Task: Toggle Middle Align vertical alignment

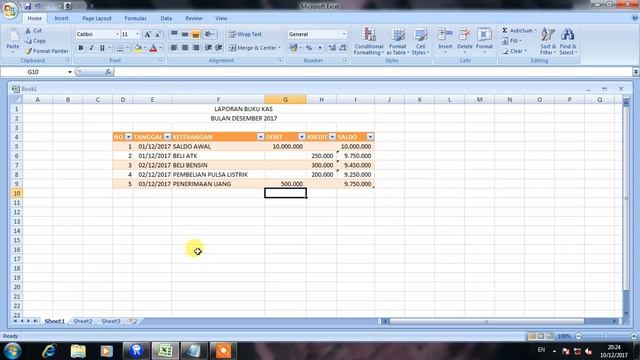Action: click(x=185, y=34)
